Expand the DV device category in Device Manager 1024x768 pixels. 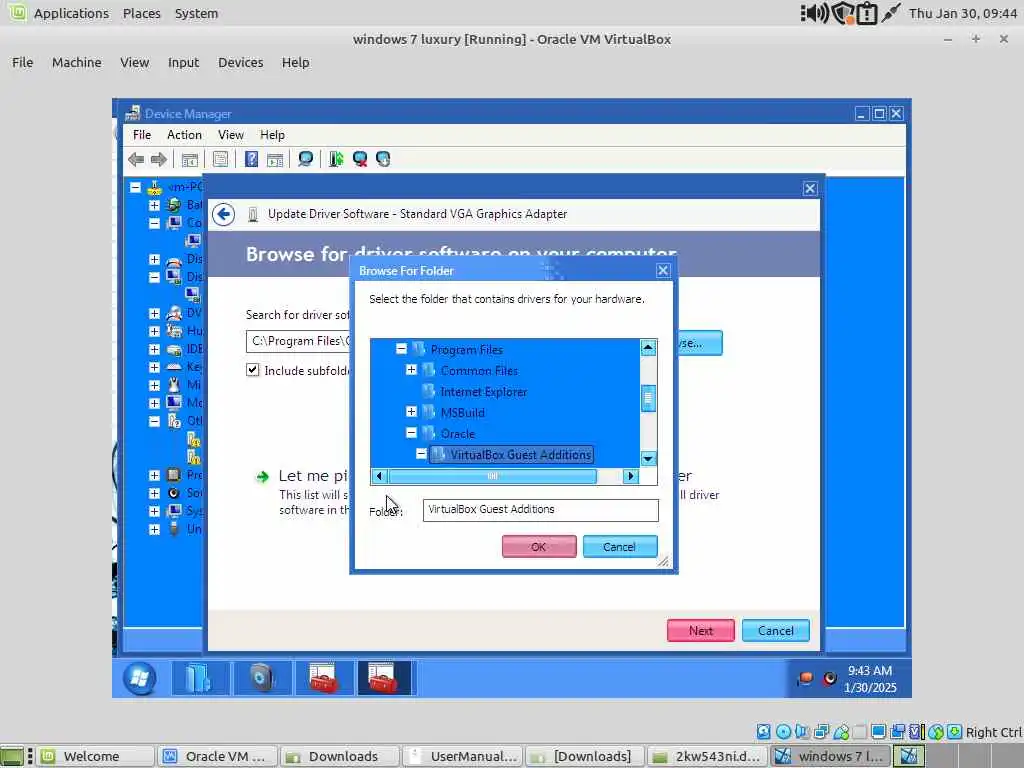154,313
